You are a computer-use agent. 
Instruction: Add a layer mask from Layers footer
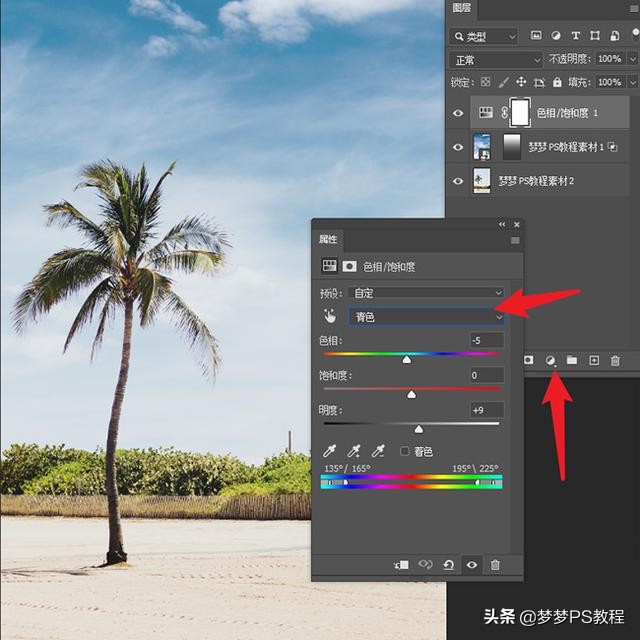click(x=529, y=360)
